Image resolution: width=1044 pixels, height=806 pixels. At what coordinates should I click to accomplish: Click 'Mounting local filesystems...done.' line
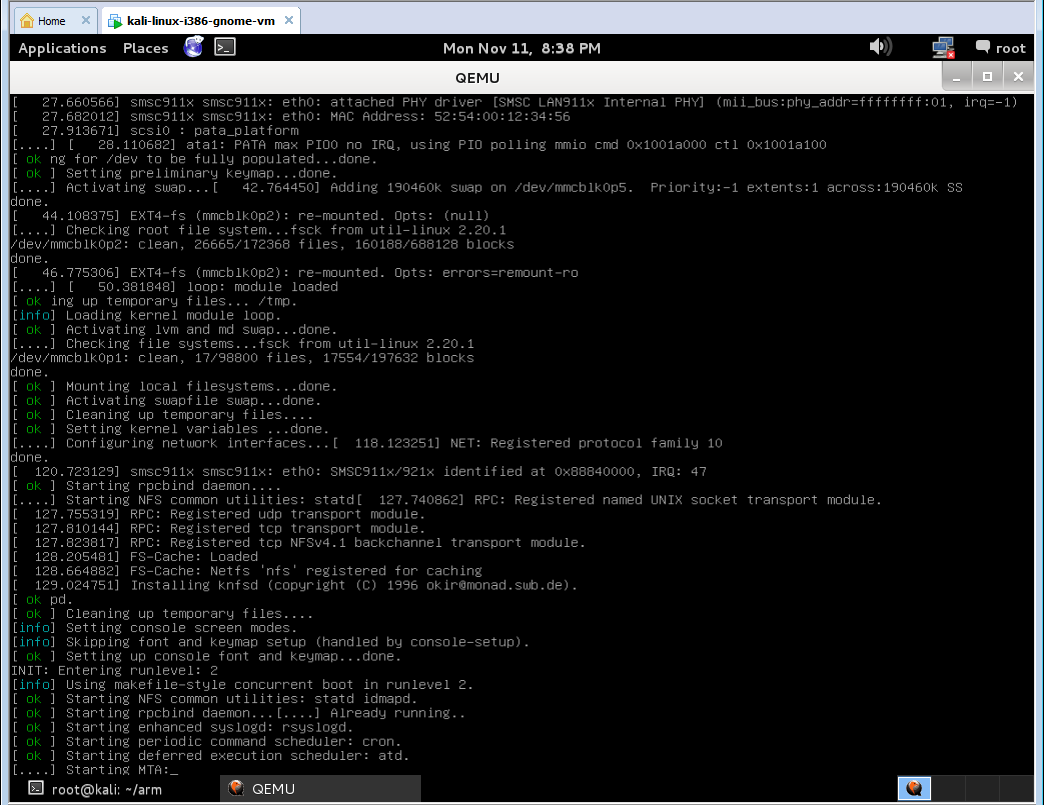(174, 386)
